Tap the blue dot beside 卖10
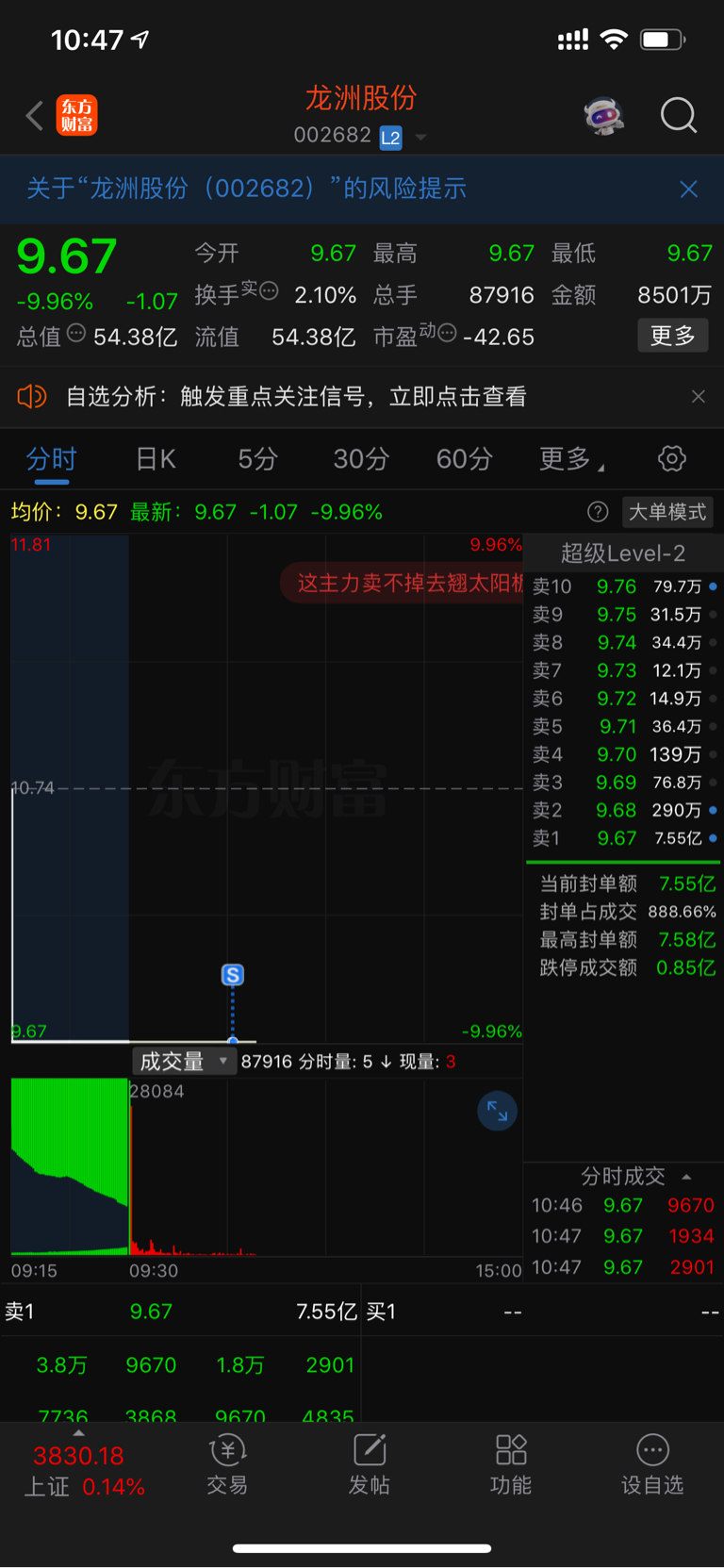Viewport: 724px width, 1568px height. pyautogui.click(x=713, y=586)
